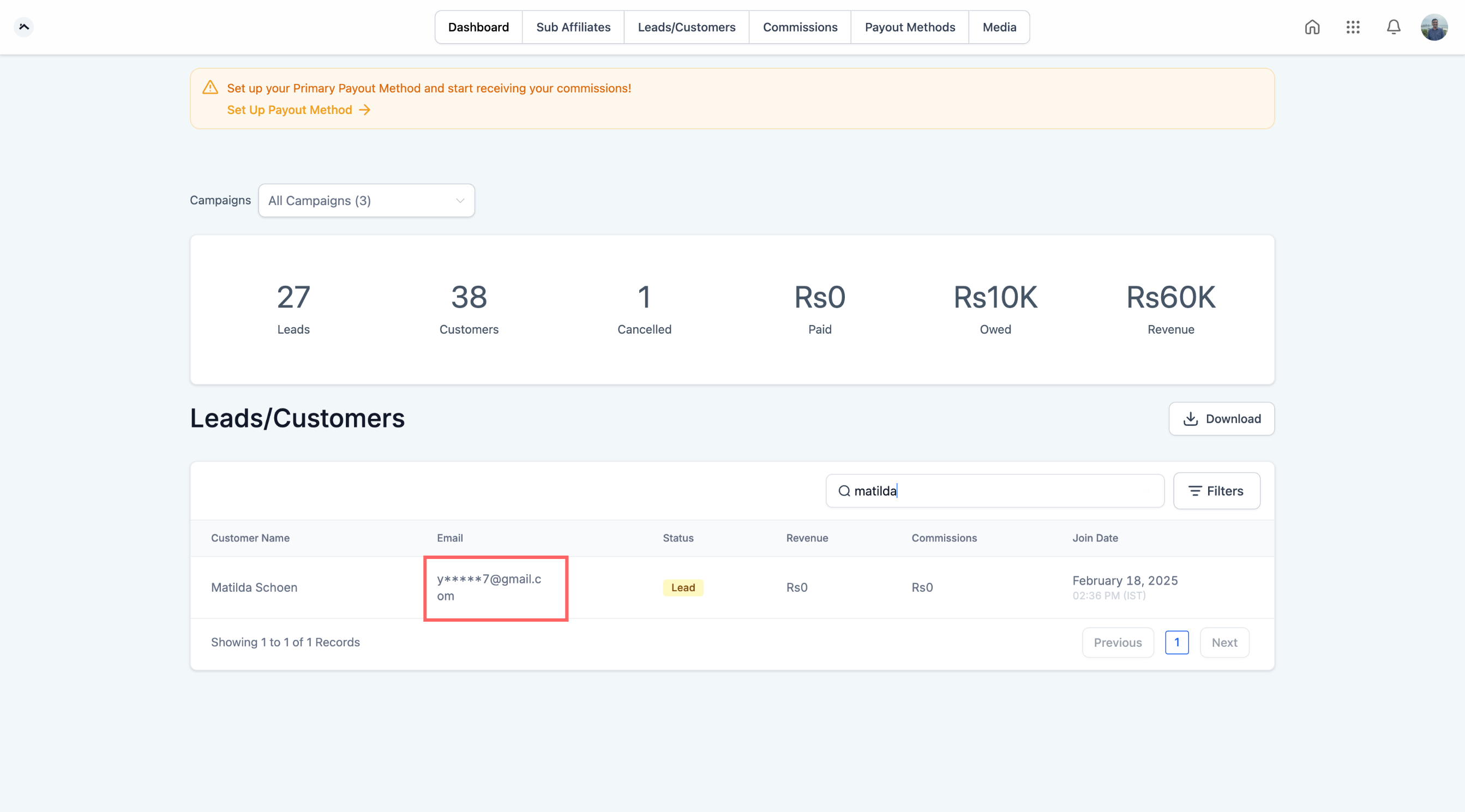Click the home icon in header
Screen dimensions: 1465x812
[1312, 27]
